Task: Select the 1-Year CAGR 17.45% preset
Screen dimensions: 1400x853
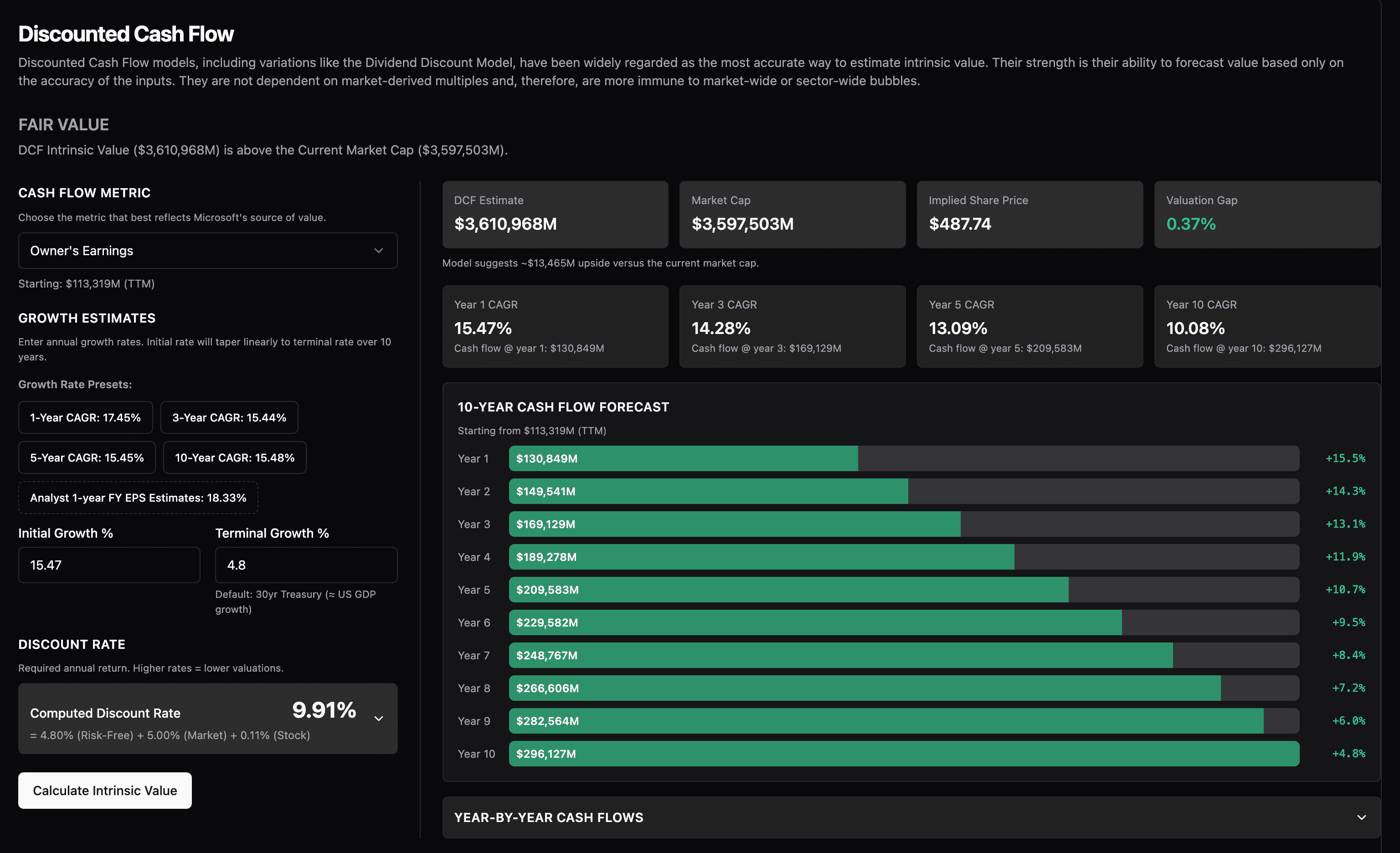Action: pos(85,417)
